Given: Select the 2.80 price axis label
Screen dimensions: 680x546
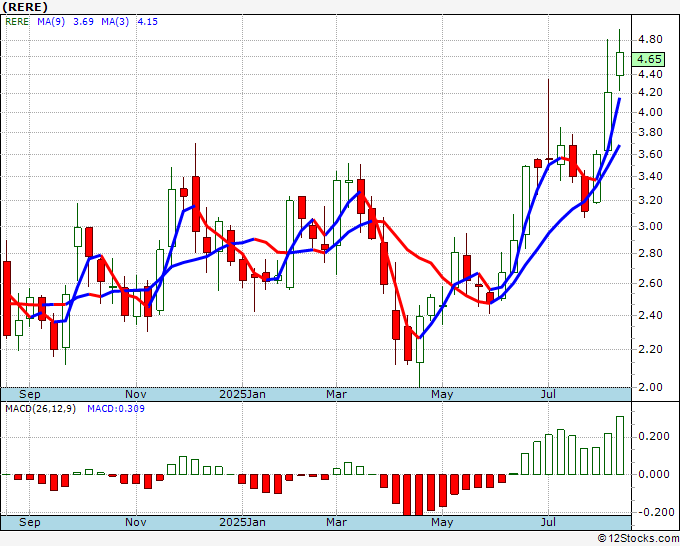Looking at the screenshot, I should tap(650, 253).
